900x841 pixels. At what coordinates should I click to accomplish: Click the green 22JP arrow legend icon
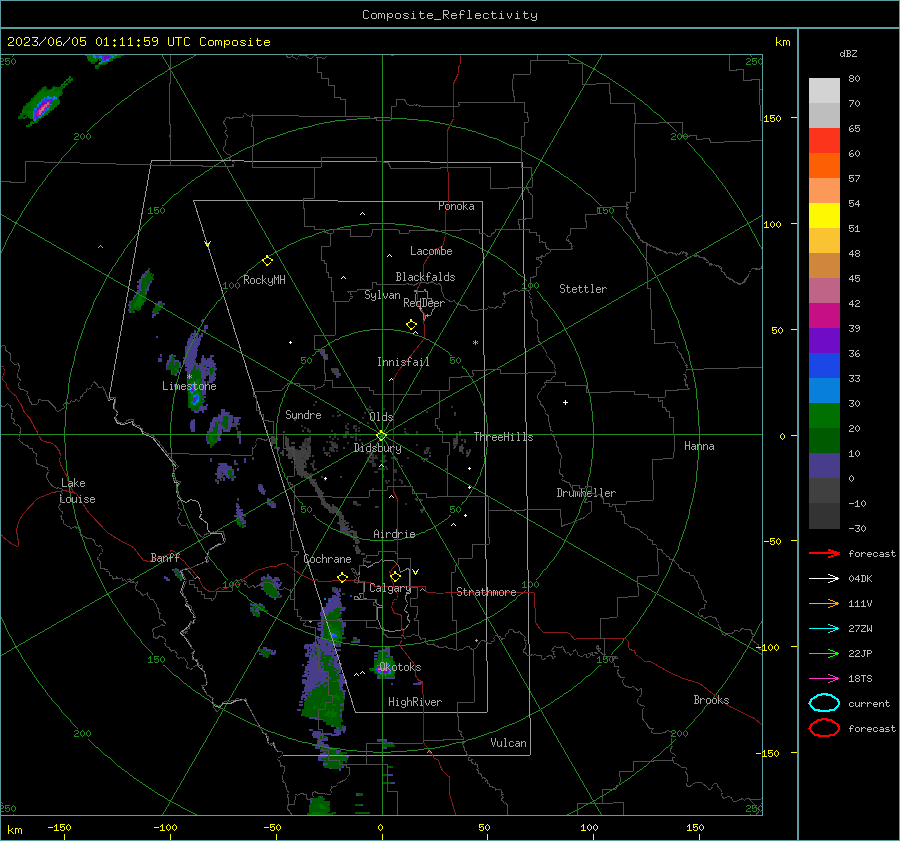[824, 653]
